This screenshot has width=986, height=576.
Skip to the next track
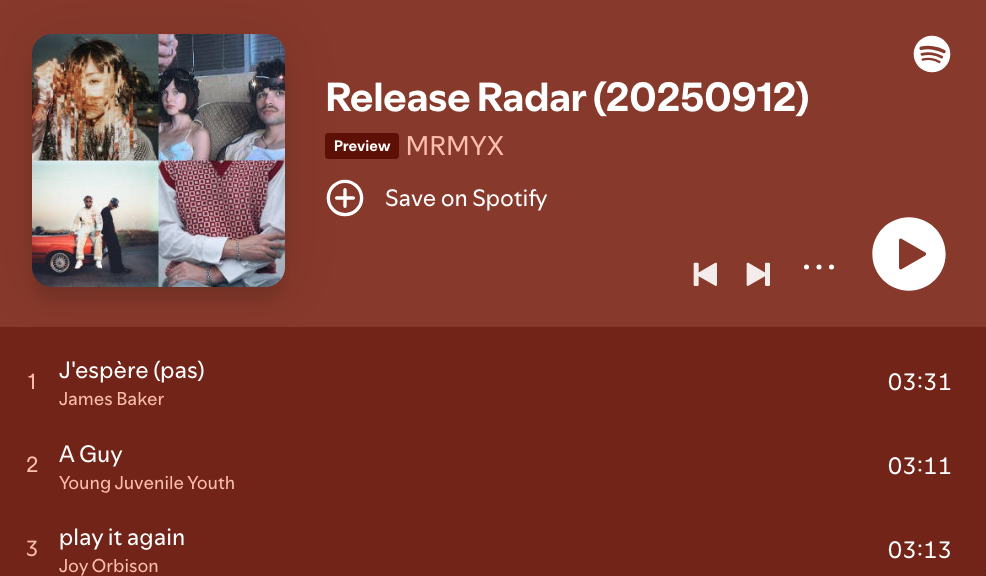pos(758,274)
